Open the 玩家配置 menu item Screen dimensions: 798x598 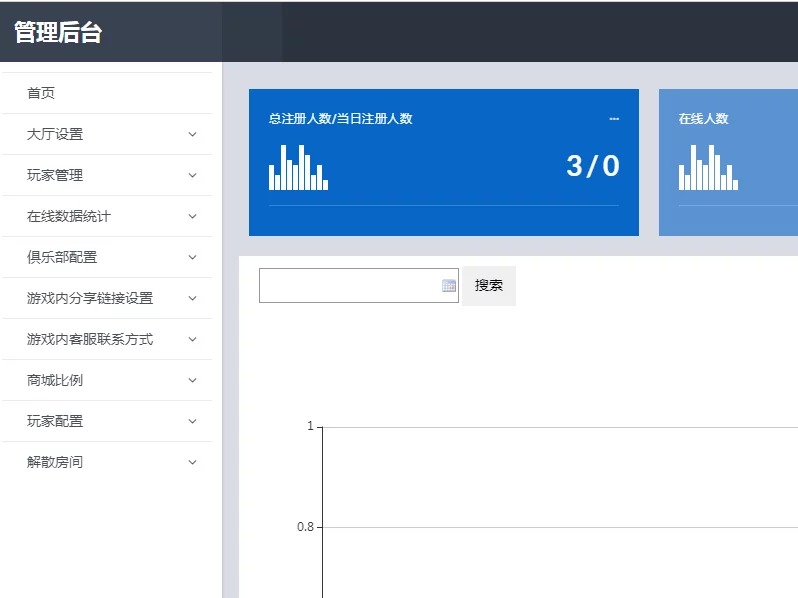[55, 421]
